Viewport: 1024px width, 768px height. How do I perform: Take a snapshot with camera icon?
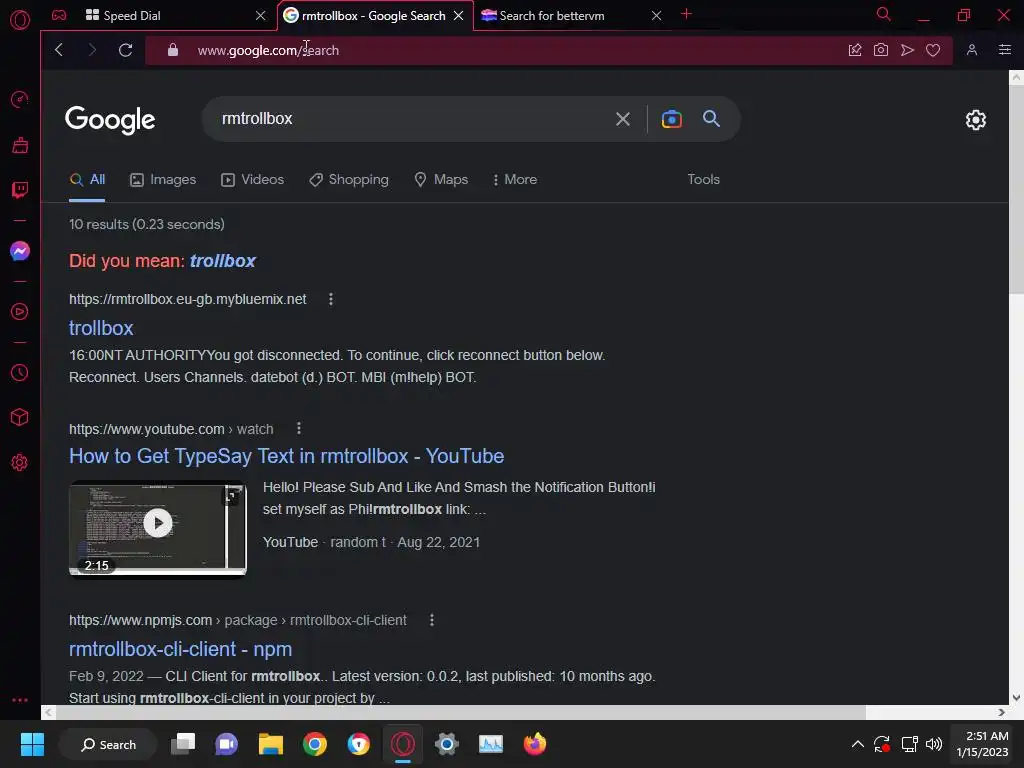(x=880, y=50)
